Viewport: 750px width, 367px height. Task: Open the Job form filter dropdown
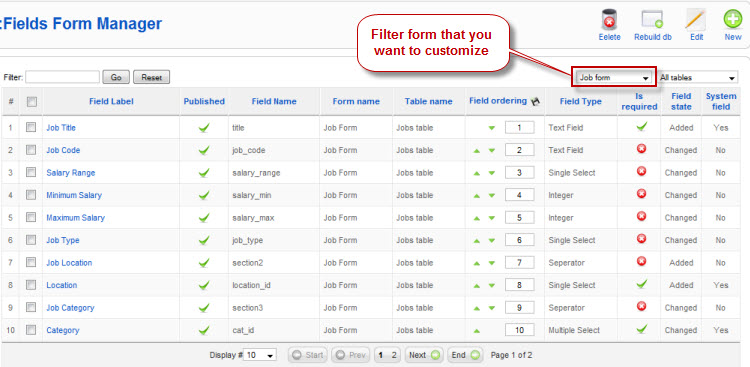[x=614, y=78]
